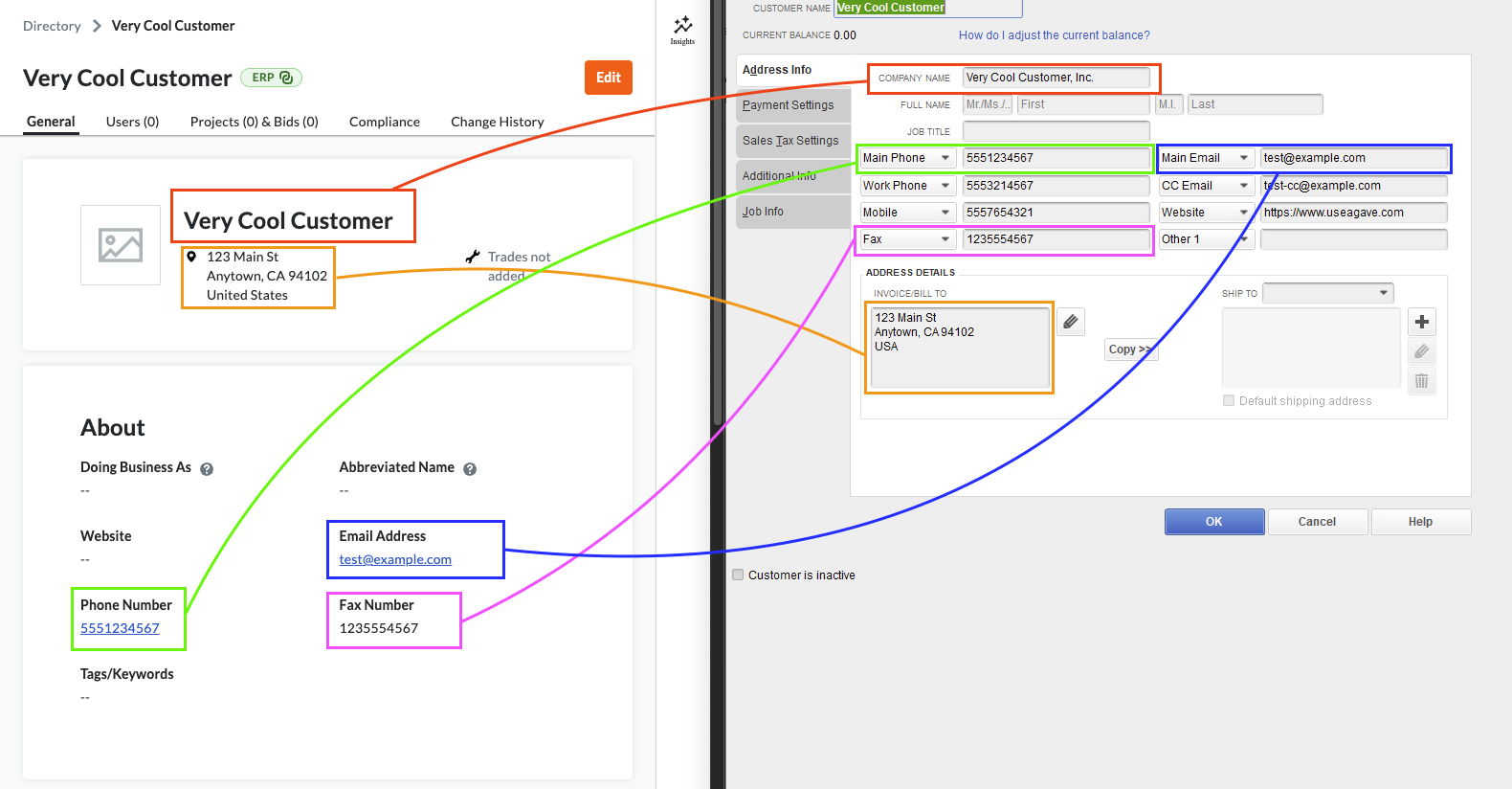This screenshot has height=789, width=1512.
Task: Enable the Default shipping address checkbox
Action: (1229, 401)
